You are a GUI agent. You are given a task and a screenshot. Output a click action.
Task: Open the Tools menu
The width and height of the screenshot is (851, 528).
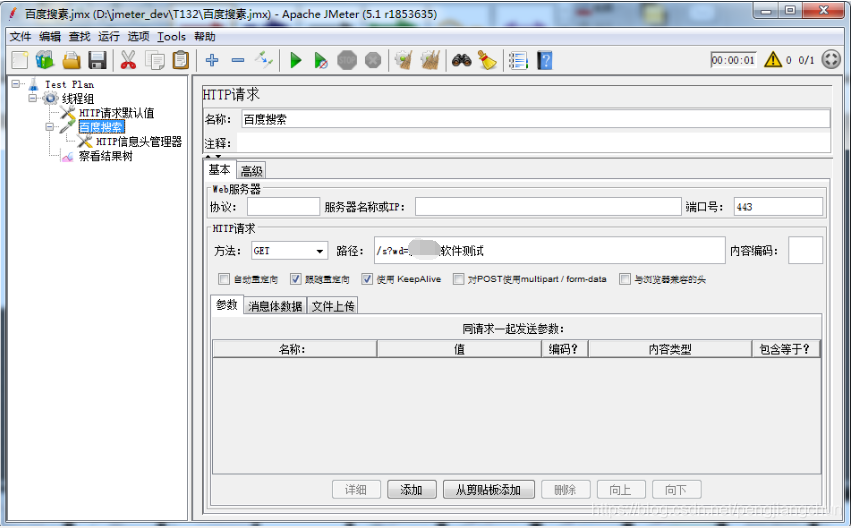pyautogui.click(x=172, y=36)
